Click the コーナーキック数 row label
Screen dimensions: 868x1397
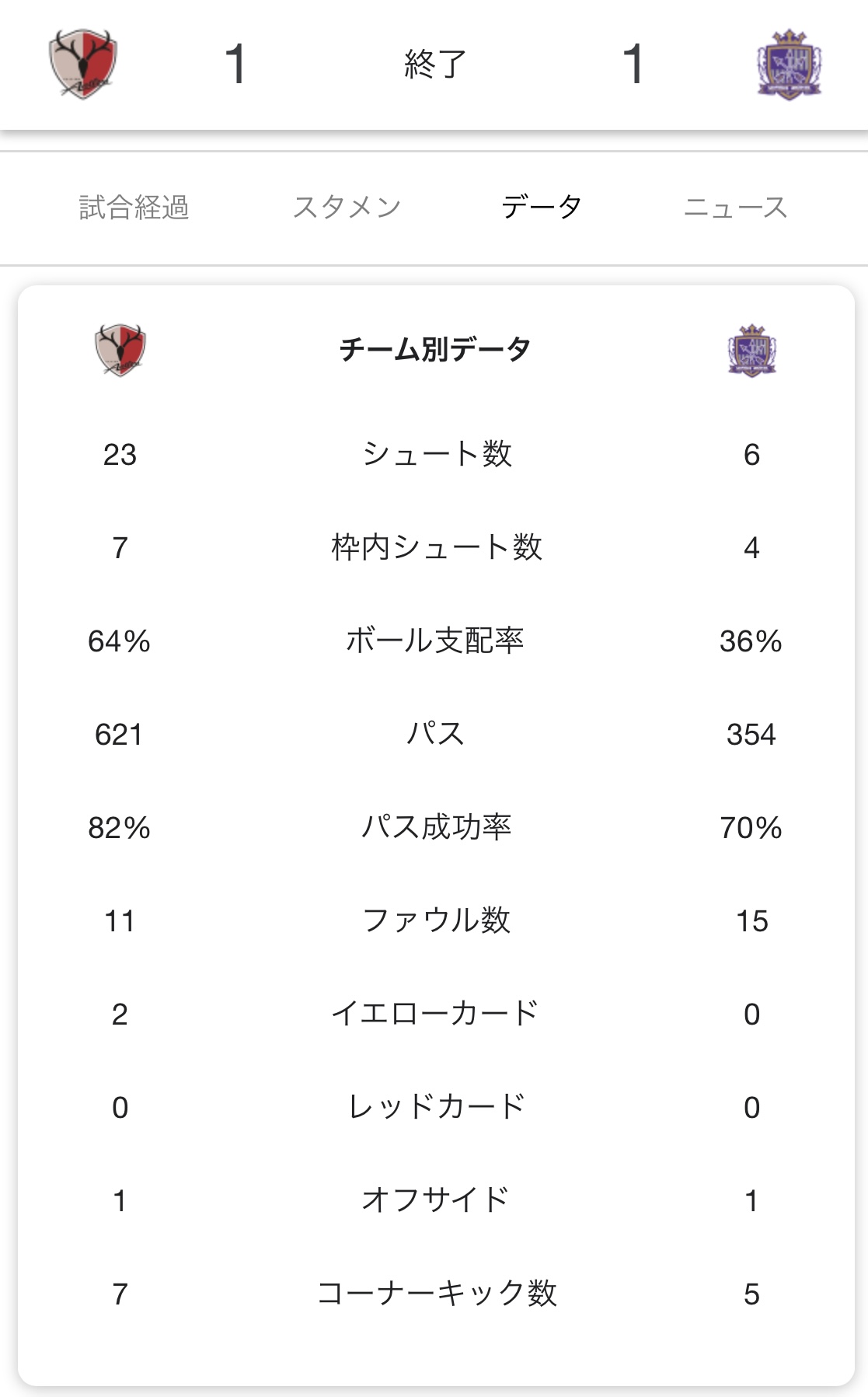[x=437, y=1294]
